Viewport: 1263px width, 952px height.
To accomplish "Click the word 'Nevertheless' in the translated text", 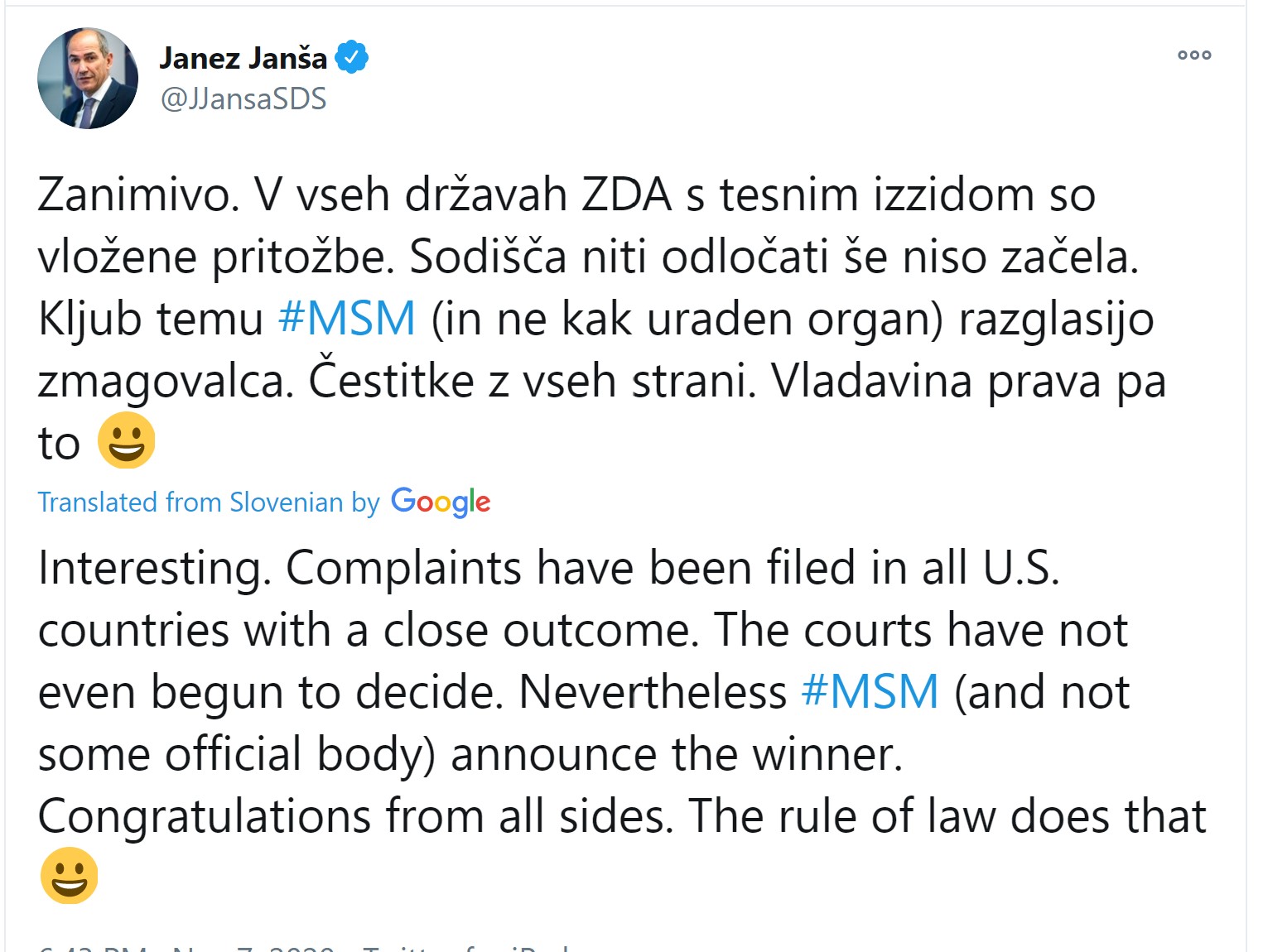I will pos(653,692).
